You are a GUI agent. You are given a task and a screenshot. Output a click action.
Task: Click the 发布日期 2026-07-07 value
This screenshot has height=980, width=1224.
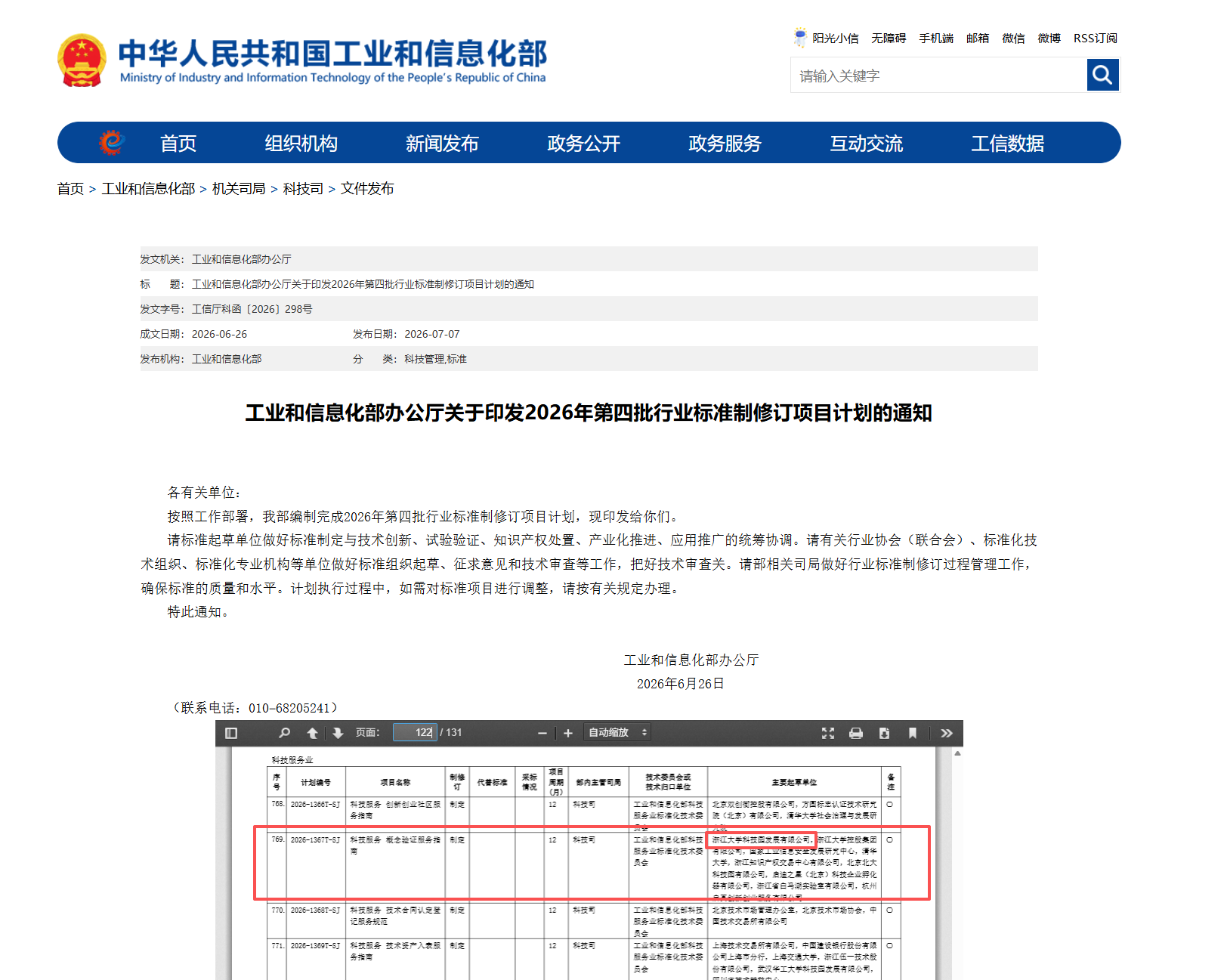pyautogui.click(x=432, y=334)
